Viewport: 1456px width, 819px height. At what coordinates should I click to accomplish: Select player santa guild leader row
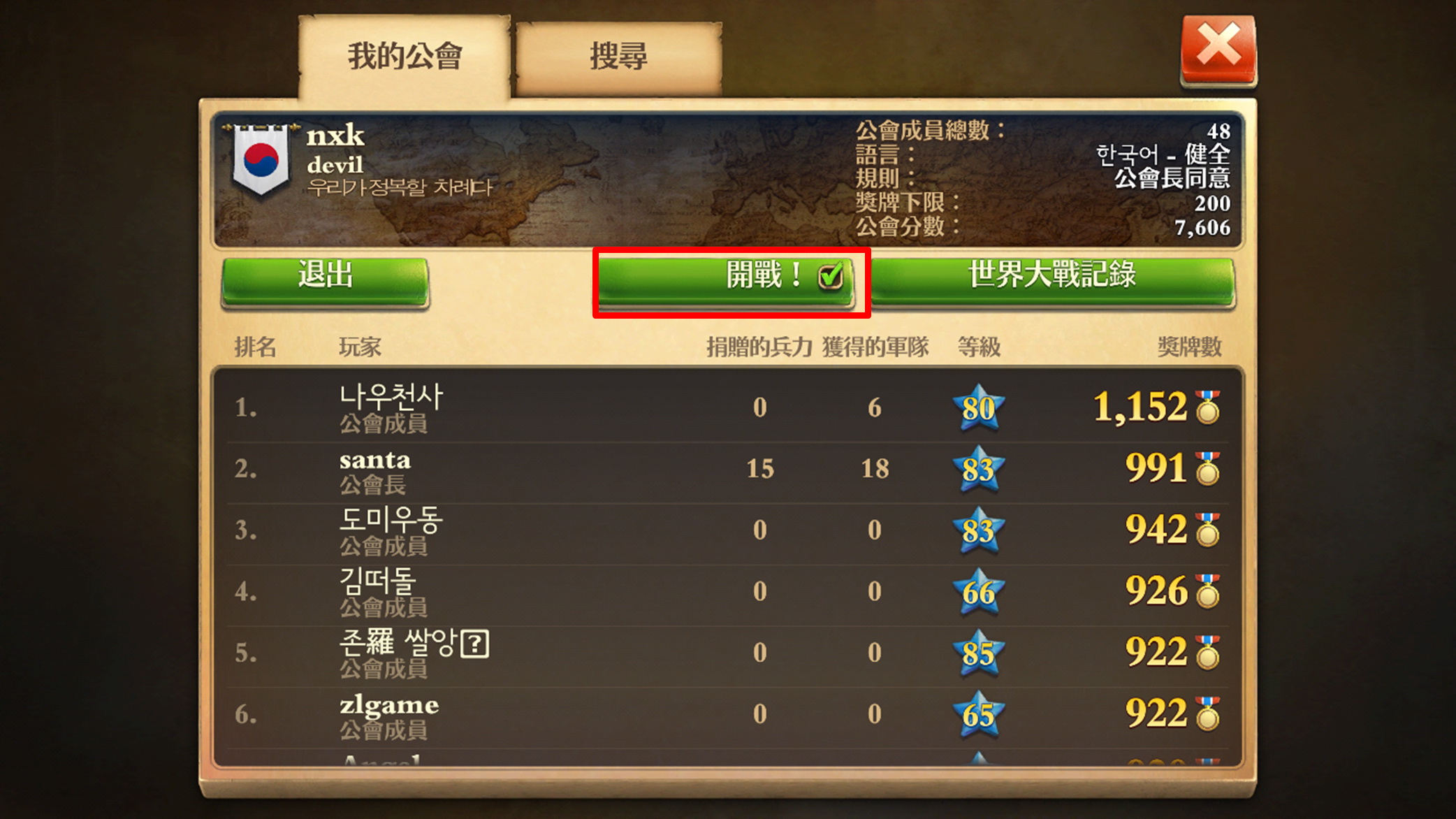click(x=727, y=472)
